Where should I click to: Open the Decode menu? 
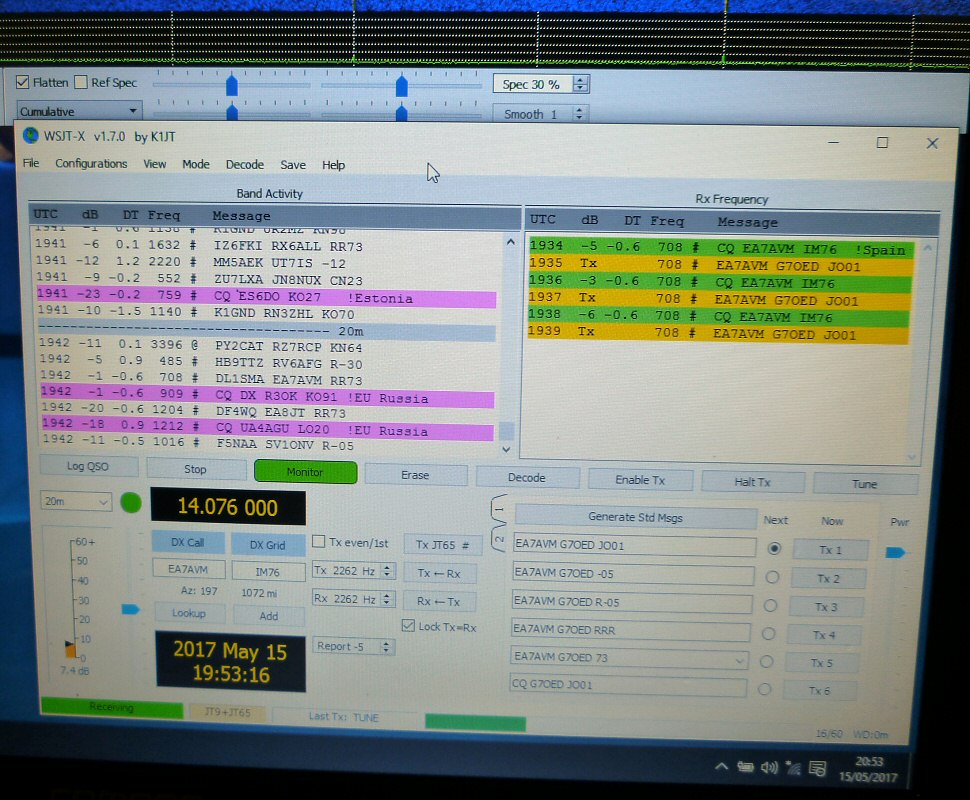244,165
